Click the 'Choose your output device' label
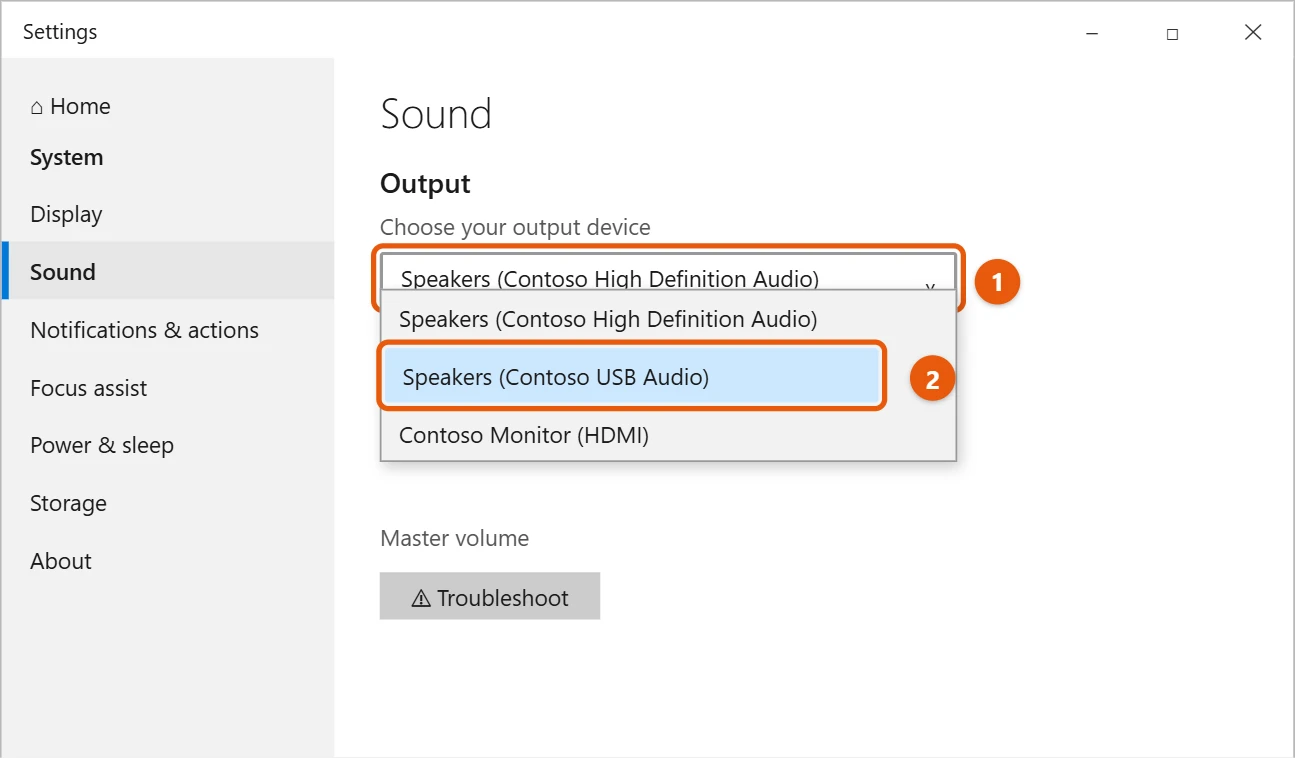Screen dimensions: 1295x758 pos(515,228)
